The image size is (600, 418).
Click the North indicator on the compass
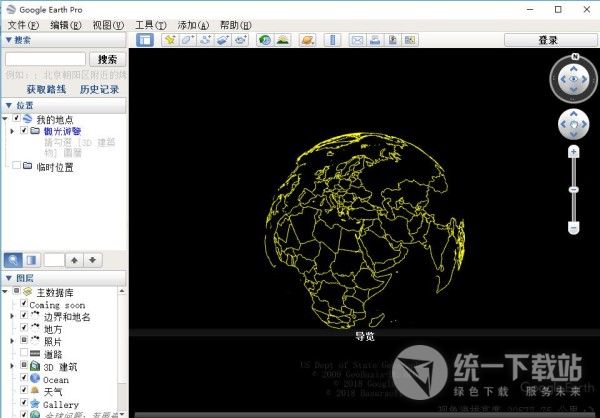[x=575, y=57]
